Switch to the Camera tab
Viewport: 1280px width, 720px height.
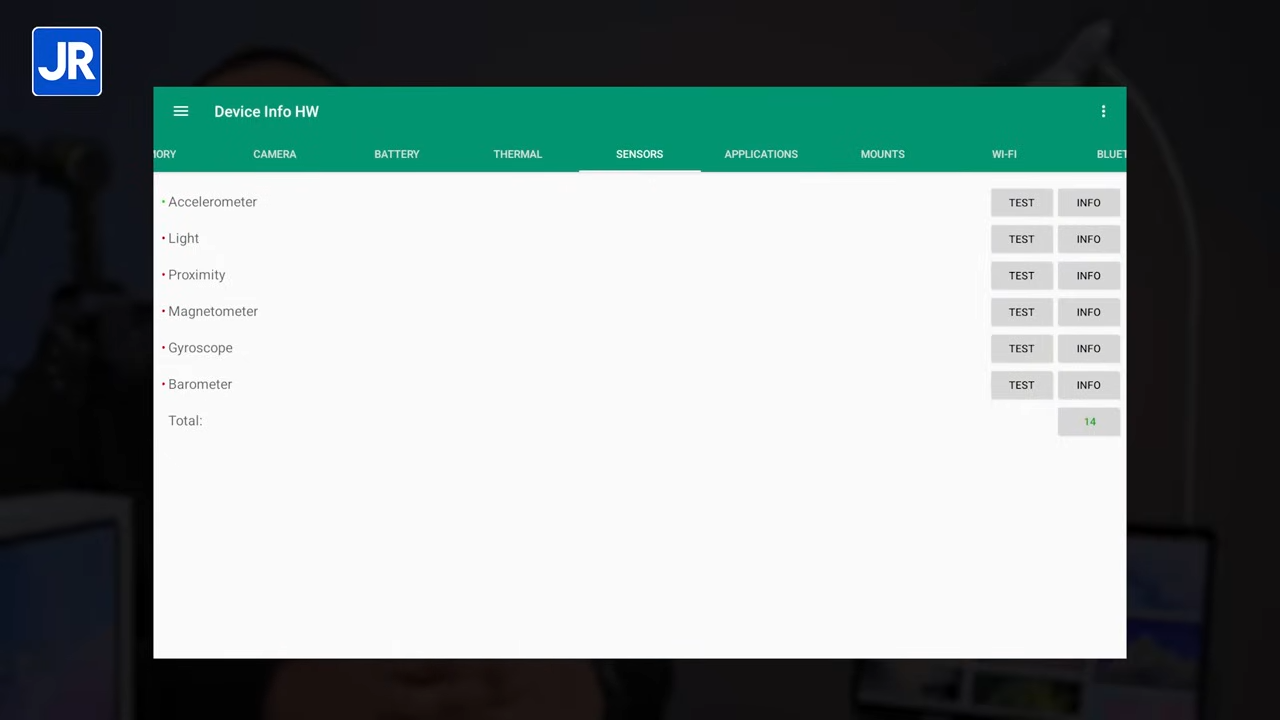click(275, 154)
